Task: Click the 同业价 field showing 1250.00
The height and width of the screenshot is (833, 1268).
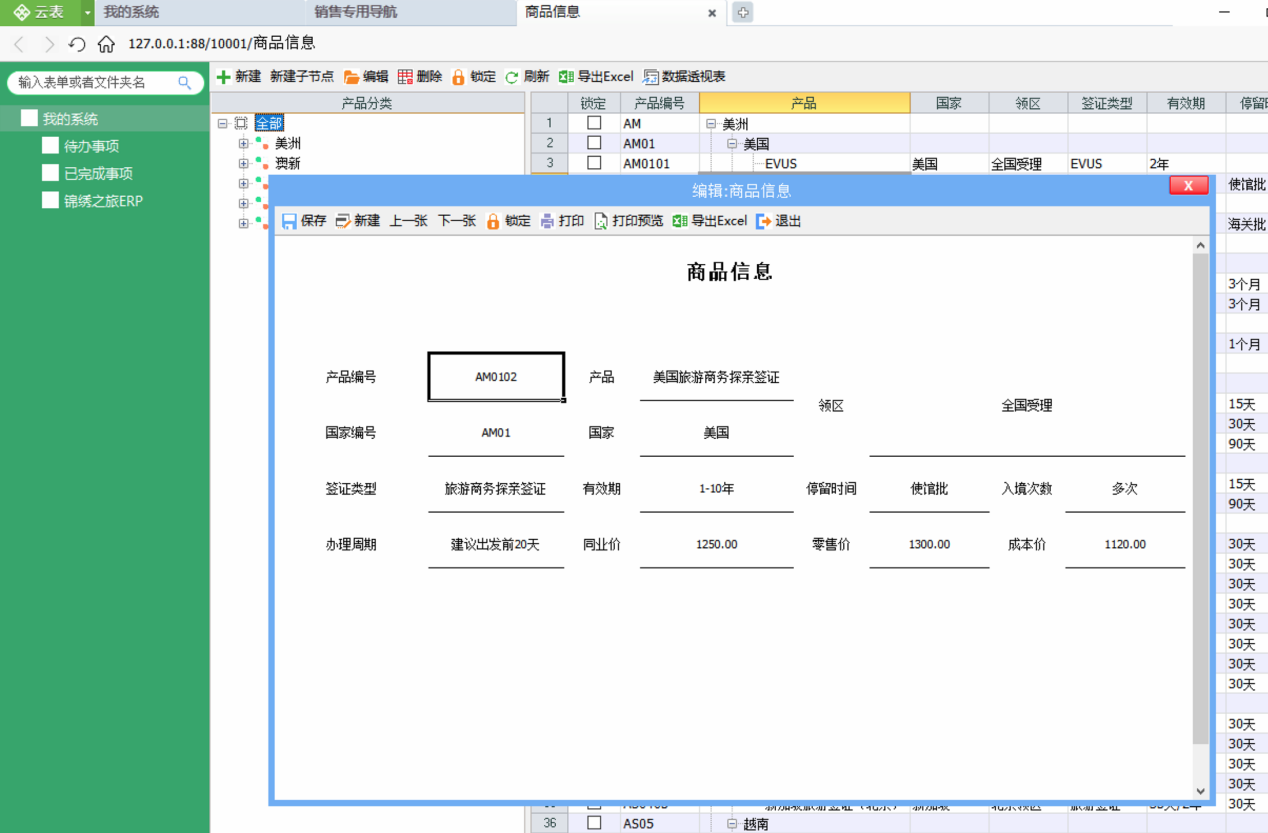Action: click(716, 545)
